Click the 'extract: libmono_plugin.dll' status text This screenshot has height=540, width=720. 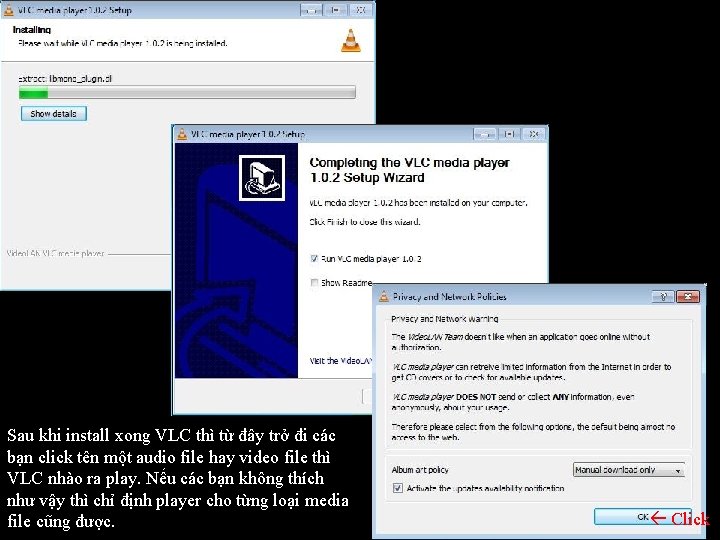coord(65,79)
